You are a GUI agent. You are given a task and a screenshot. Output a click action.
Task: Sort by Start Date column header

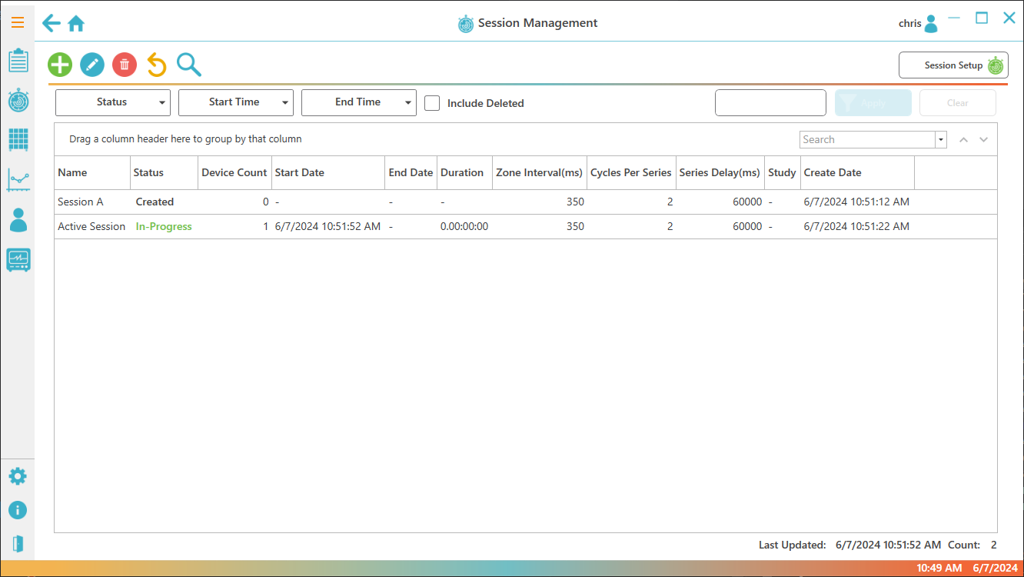point(328,172)
